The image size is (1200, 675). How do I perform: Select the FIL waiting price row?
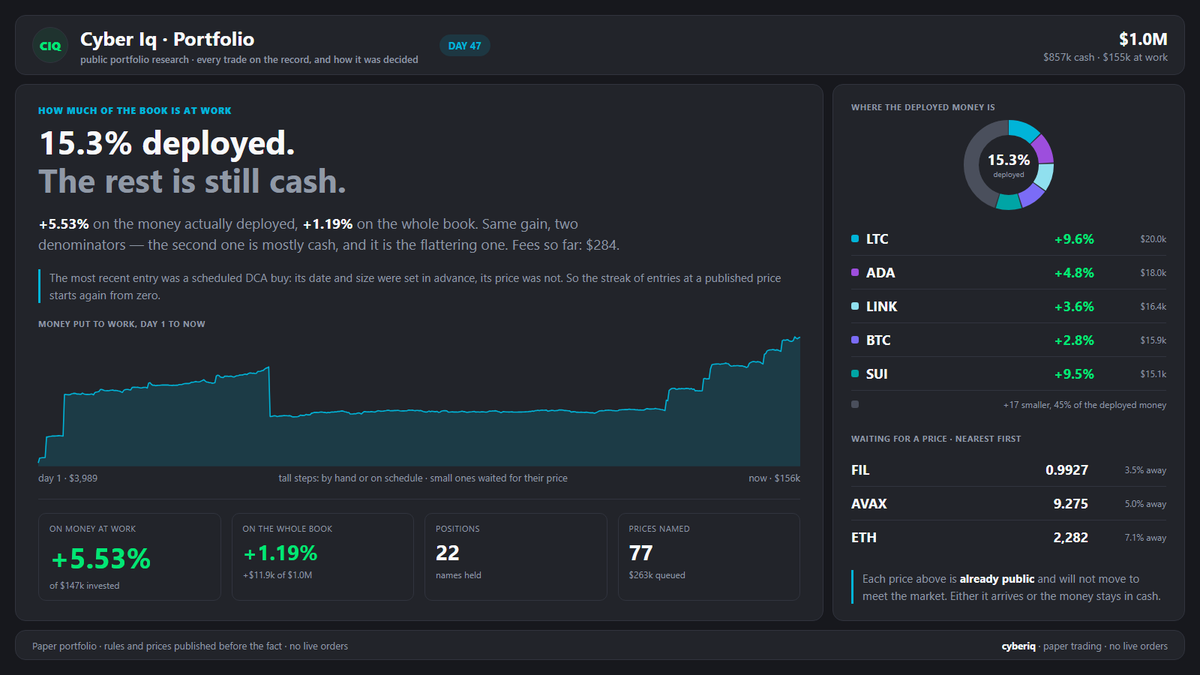(x=1008, y=470)
